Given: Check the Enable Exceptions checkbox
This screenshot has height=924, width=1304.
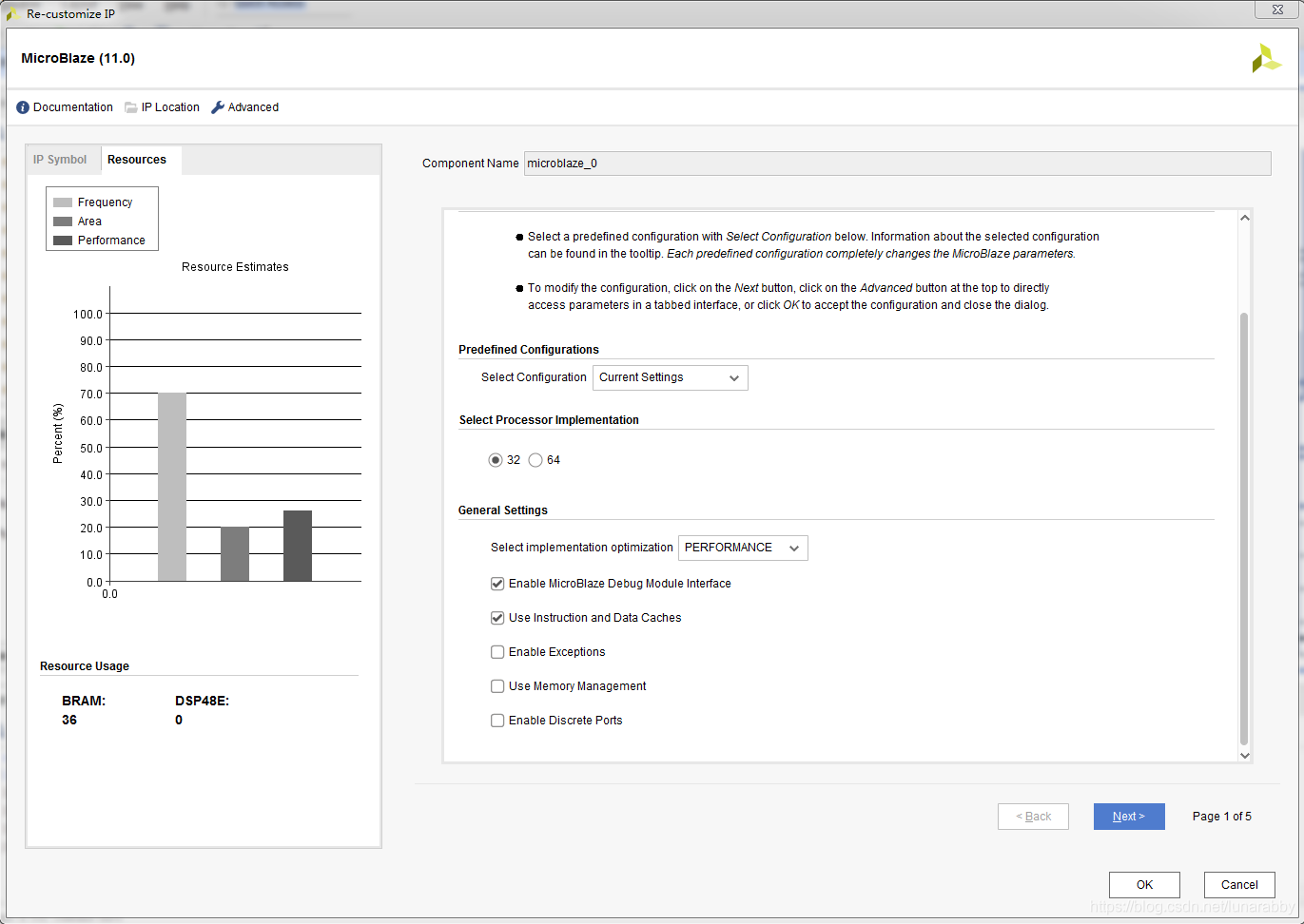Looking at the screenshot, I should [497, 652].
